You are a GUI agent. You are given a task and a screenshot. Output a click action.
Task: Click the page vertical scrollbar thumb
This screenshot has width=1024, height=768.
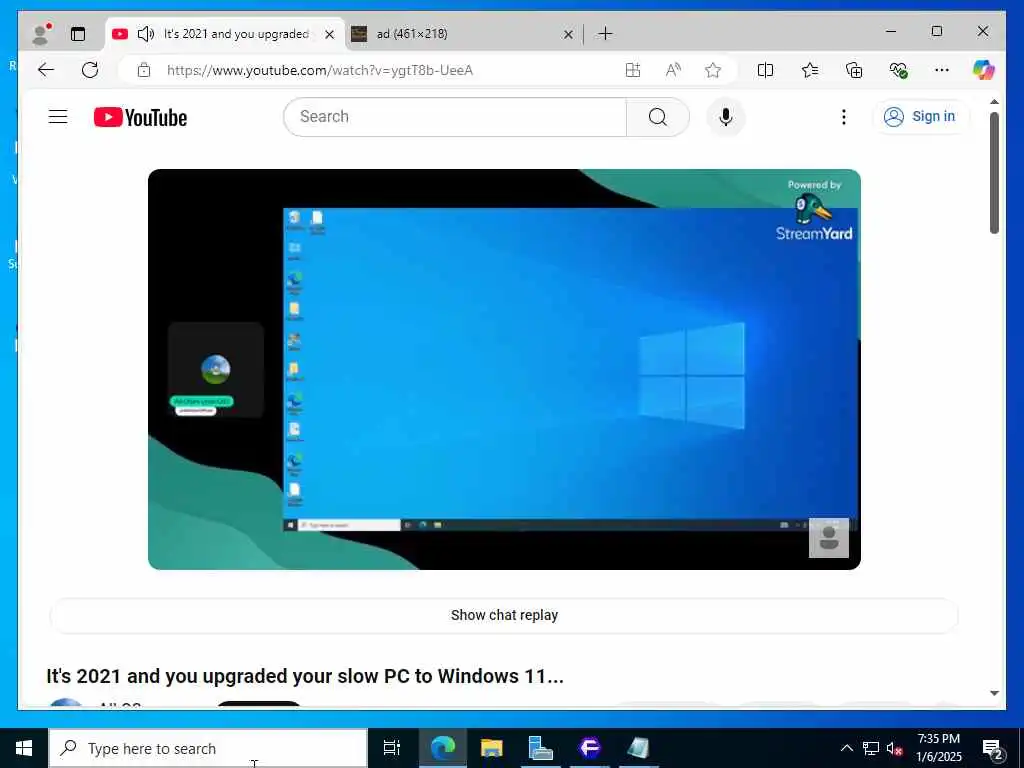coord(994,173)
